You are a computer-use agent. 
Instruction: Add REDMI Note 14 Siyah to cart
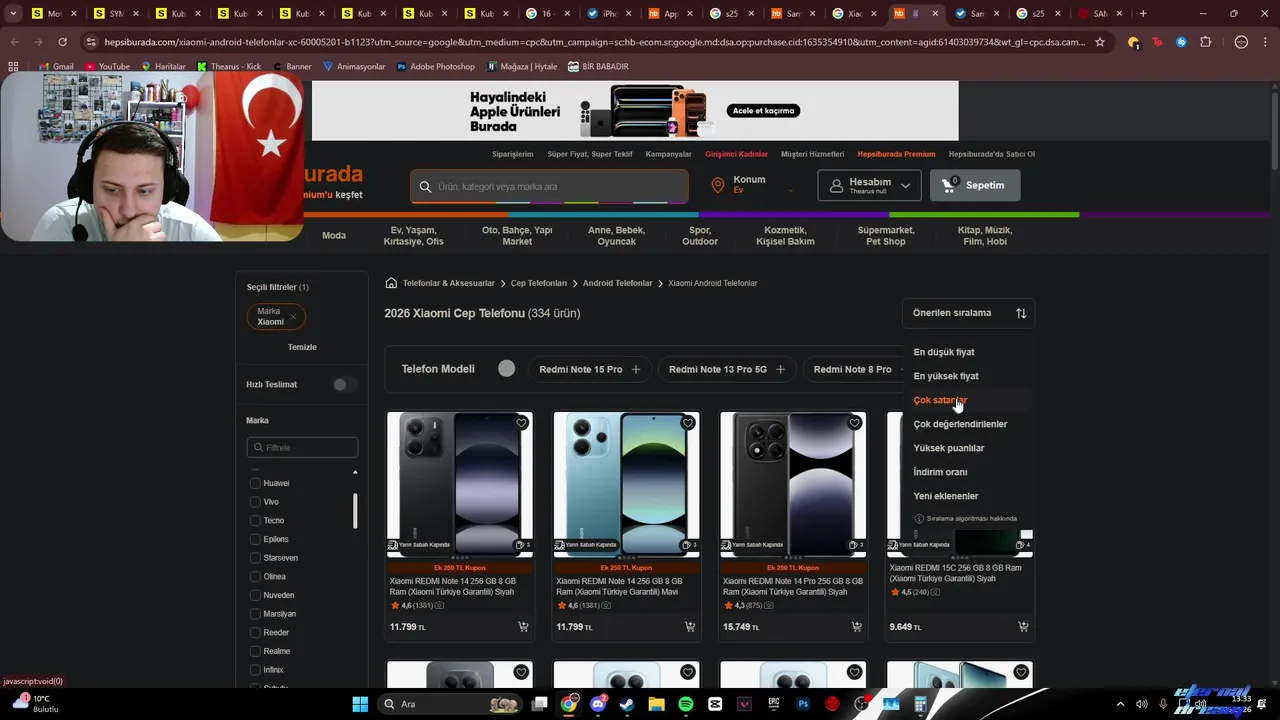tap(523, 627)
